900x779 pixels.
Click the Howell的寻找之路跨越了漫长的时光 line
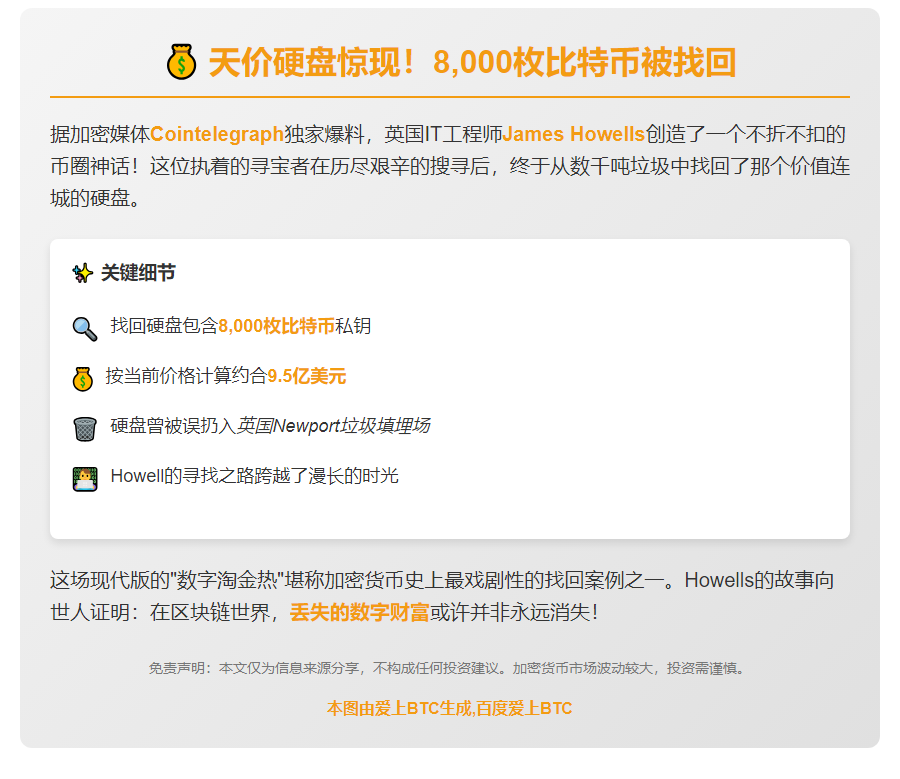point(254,476)
